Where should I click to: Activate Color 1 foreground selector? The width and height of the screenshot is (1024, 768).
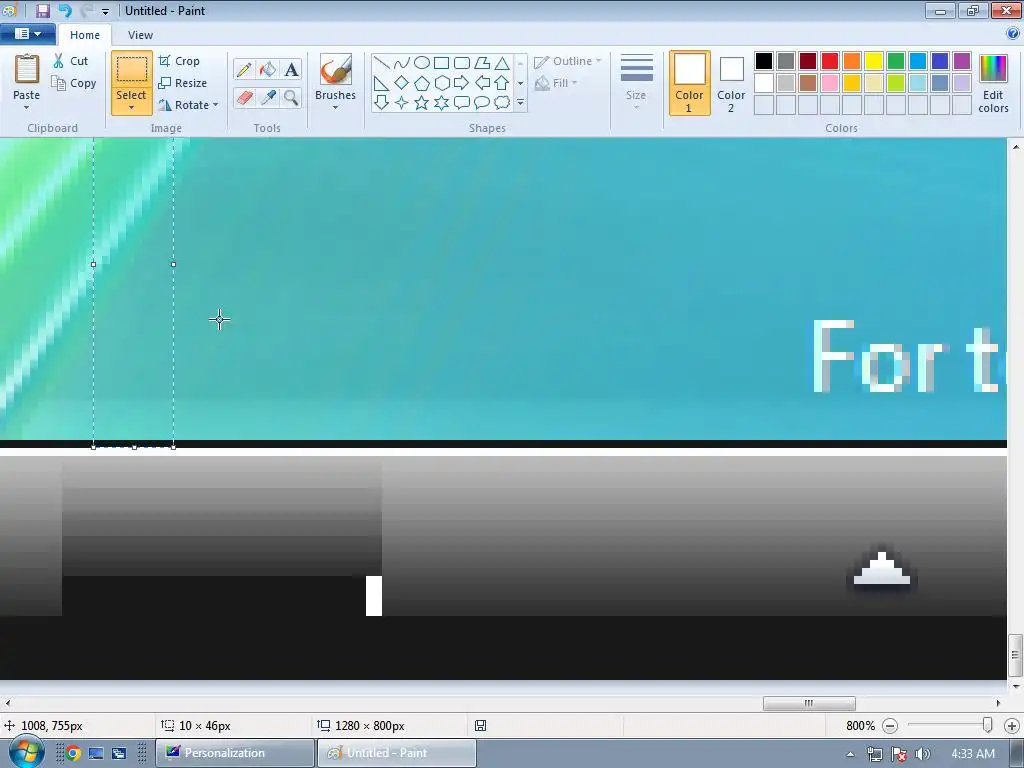(x=689, y=83)
